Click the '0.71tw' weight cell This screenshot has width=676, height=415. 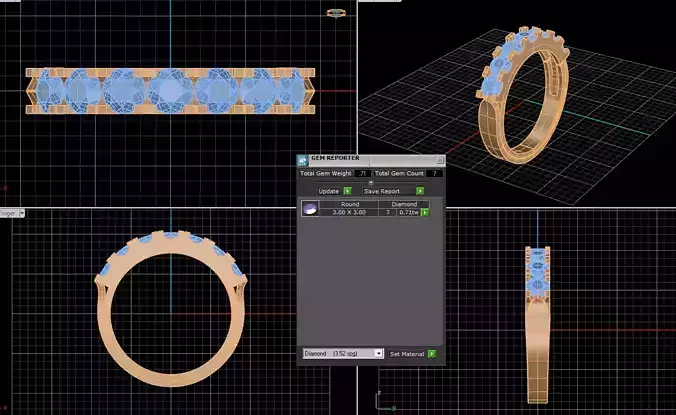pyautogui.click(x=408, y=212)
